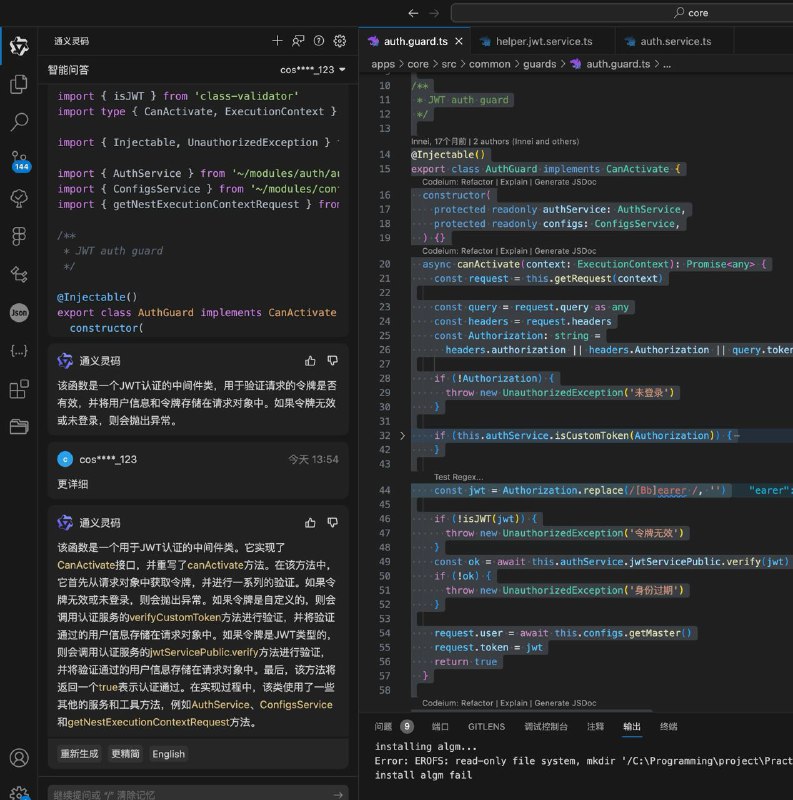Open the Explorer file view
The image size is (793, 800).
[x=19, y=84]
